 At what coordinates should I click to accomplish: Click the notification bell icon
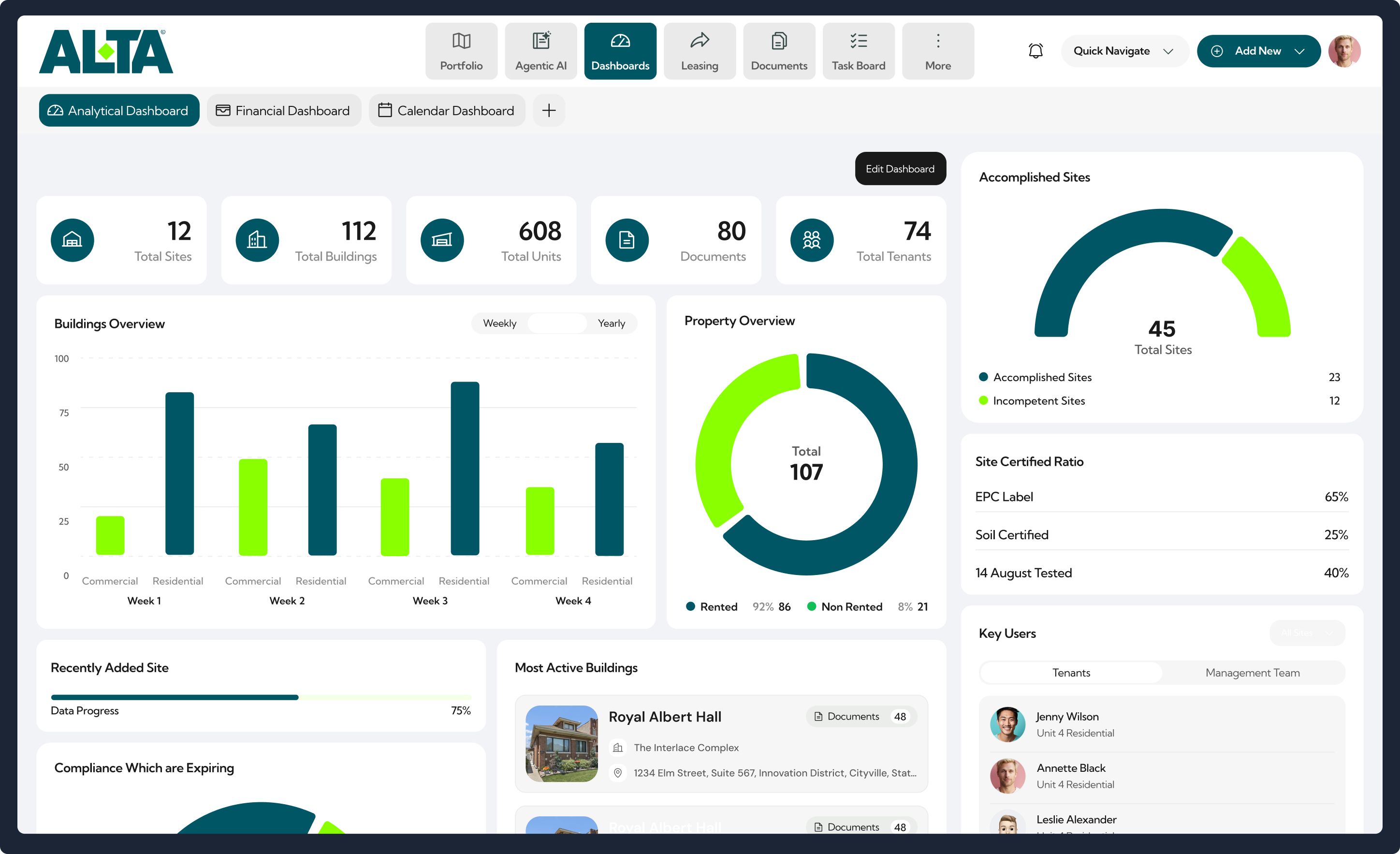(1035, 51)
